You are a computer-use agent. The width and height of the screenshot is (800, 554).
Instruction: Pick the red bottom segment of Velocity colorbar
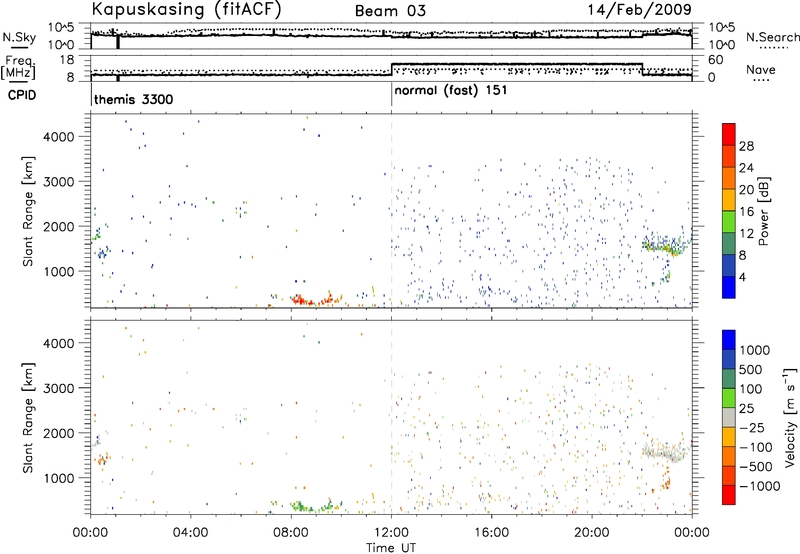pyautogui.click(x=729, y=495)
